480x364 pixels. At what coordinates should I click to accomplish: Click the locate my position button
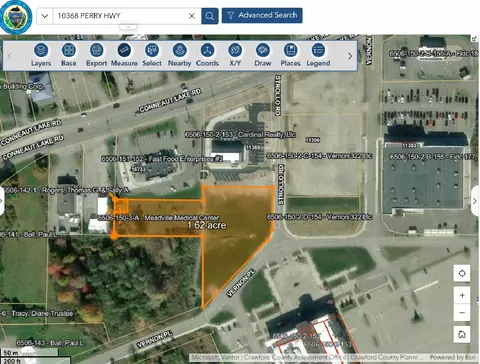(x=462, y=273)
